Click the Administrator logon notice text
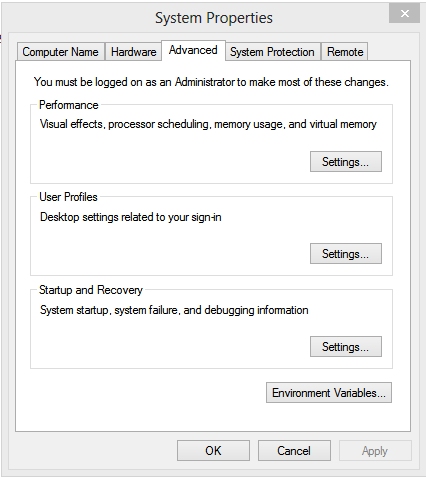 (211, 82)
